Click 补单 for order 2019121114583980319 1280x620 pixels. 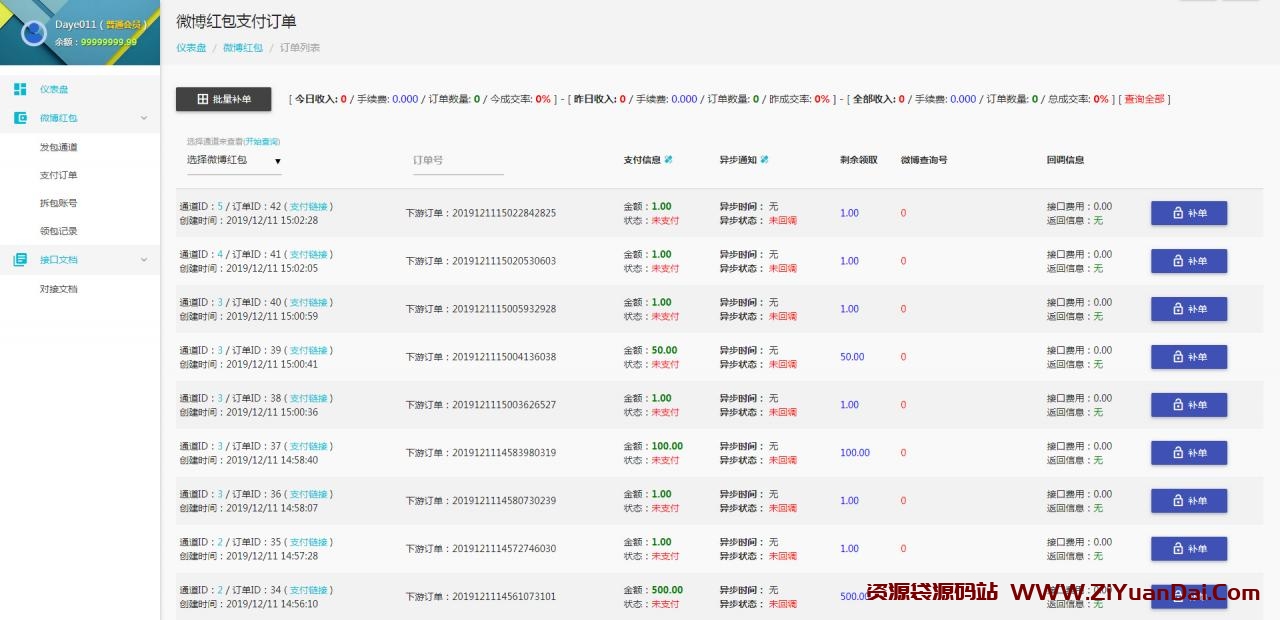click(x=1189, y=453)
